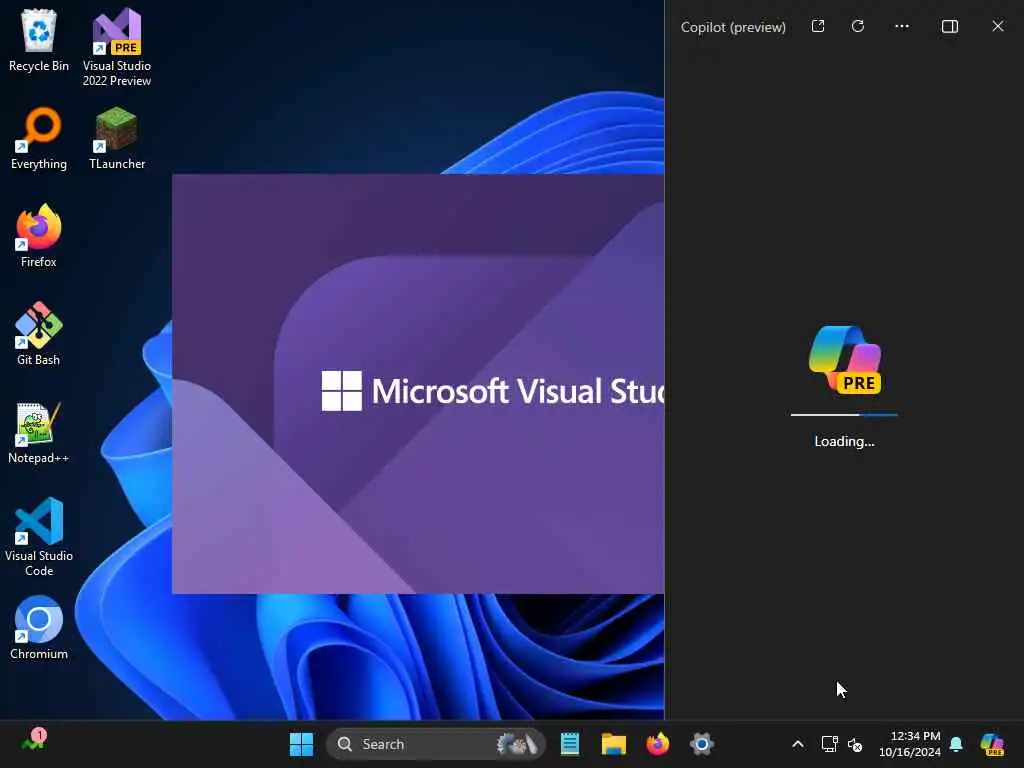1024x768 pixels.
Task: Close the Copilot preview panel
Action: pos(998,26)
